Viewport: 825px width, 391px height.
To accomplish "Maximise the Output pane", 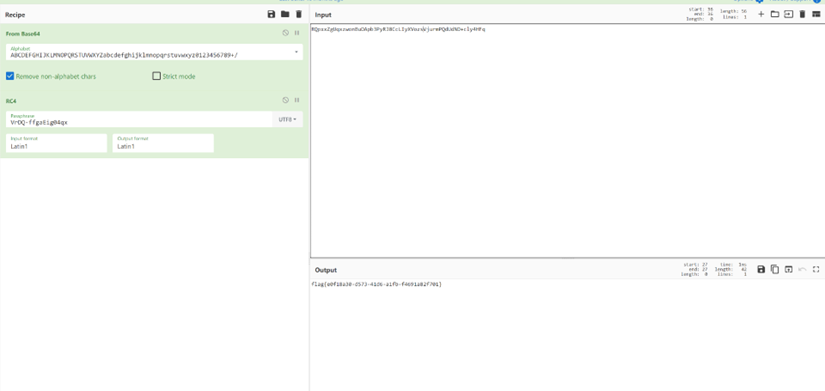I will [x=816, y=269].
